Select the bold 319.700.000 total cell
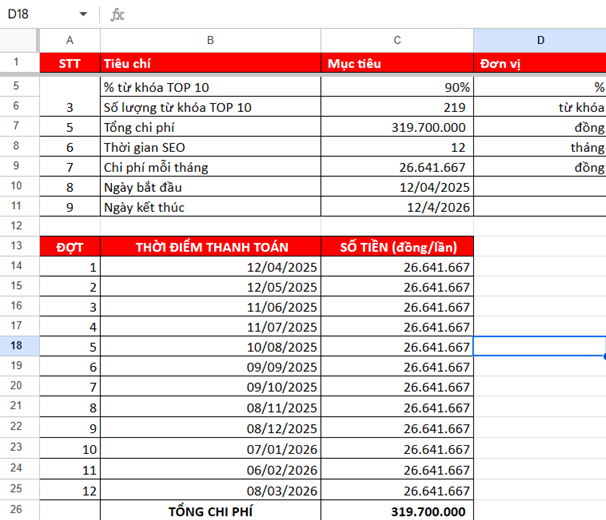Screen dimensions: 606x520 [397, 511]
